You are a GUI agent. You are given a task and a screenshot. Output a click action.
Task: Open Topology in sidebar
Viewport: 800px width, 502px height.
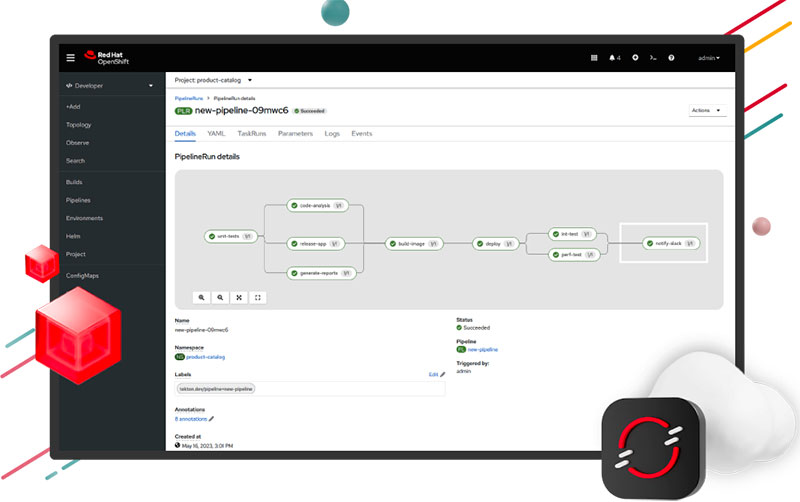pos(79,125)
